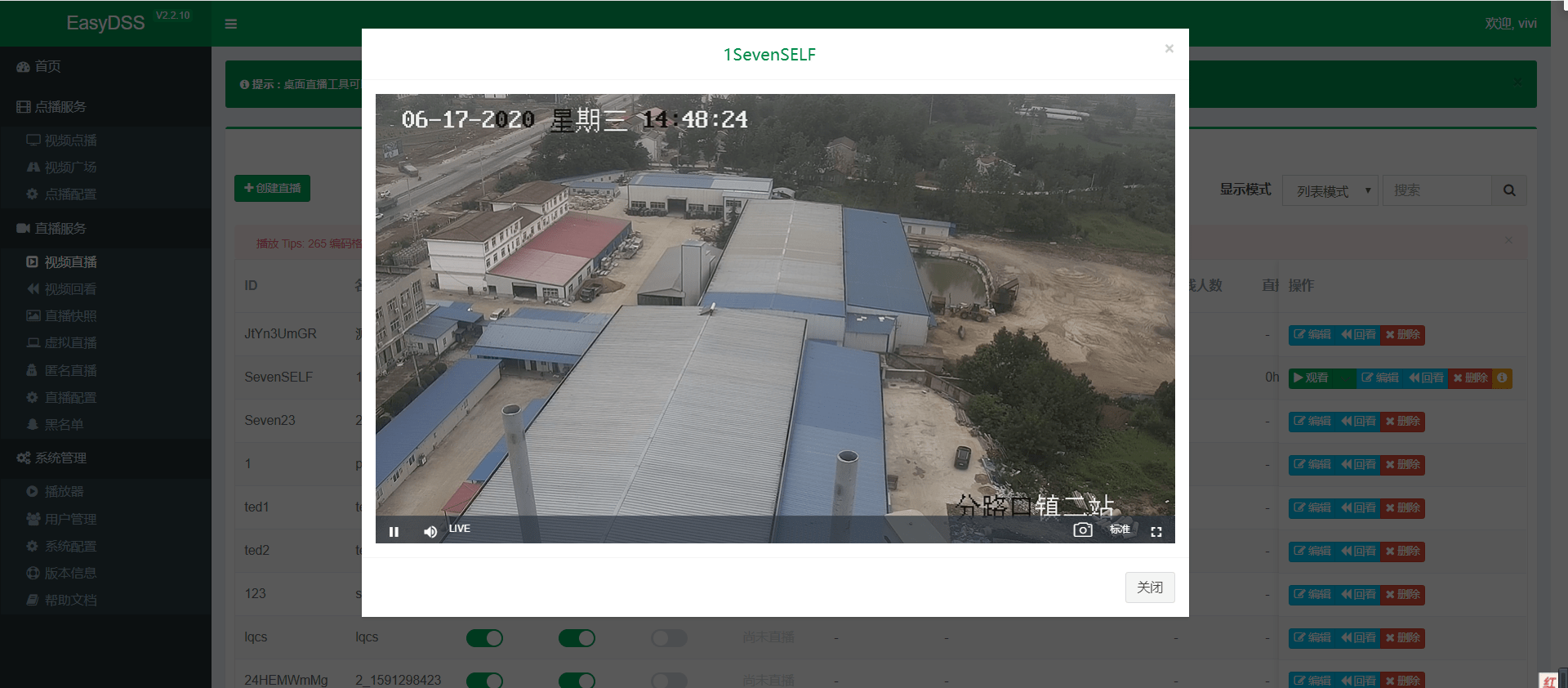Toggle the first switch in the 24HEMWmMg row
This screenshot has height=688, width=1568.
click(x=484, y=680)
